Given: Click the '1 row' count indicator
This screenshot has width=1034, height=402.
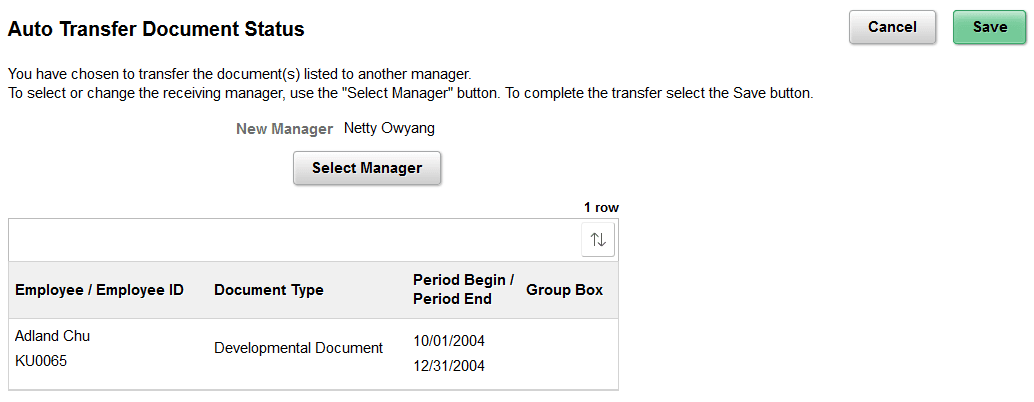Looking at the screenshot, I should [601, 208].
